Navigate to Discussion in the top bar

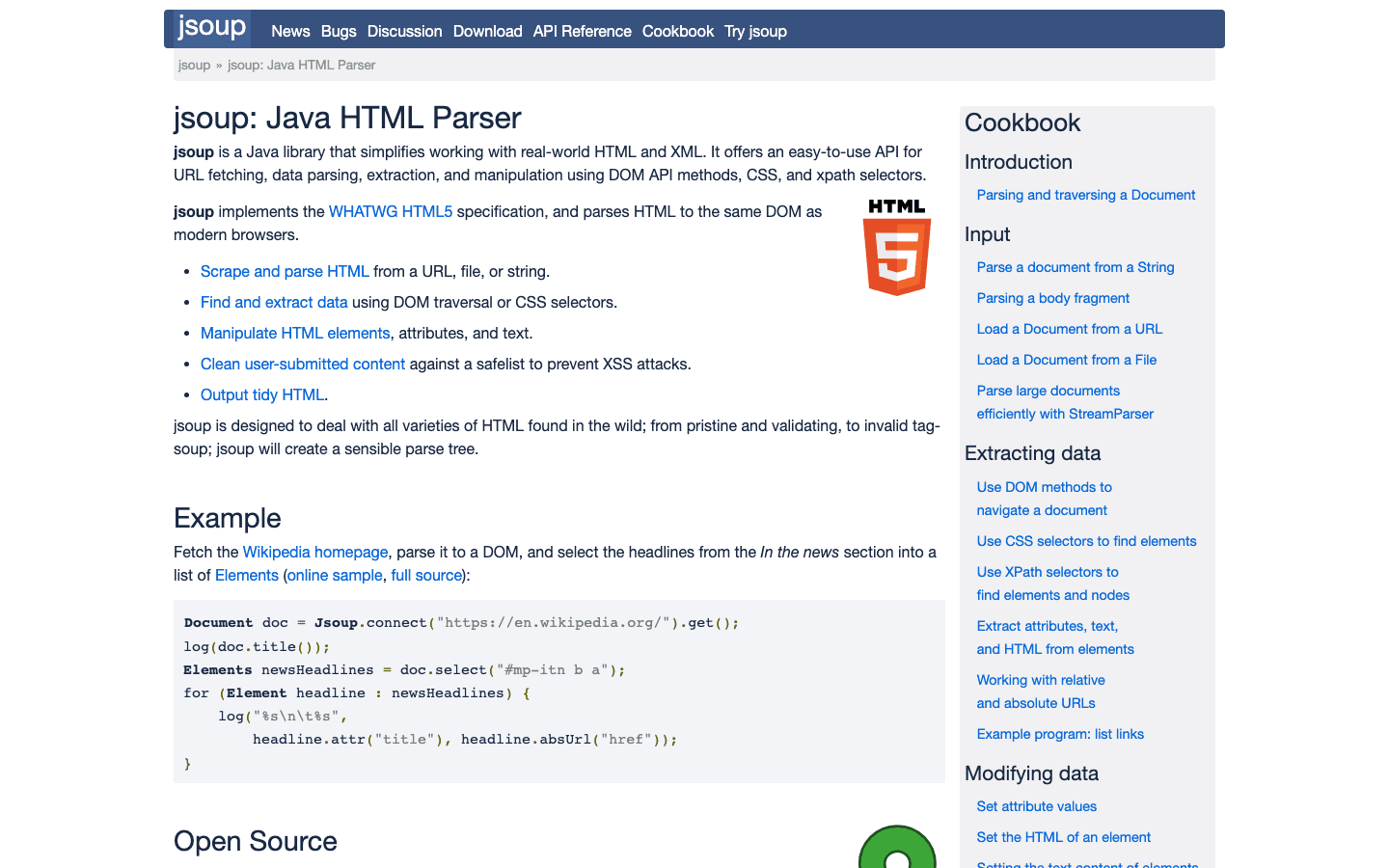coord(404,31)
